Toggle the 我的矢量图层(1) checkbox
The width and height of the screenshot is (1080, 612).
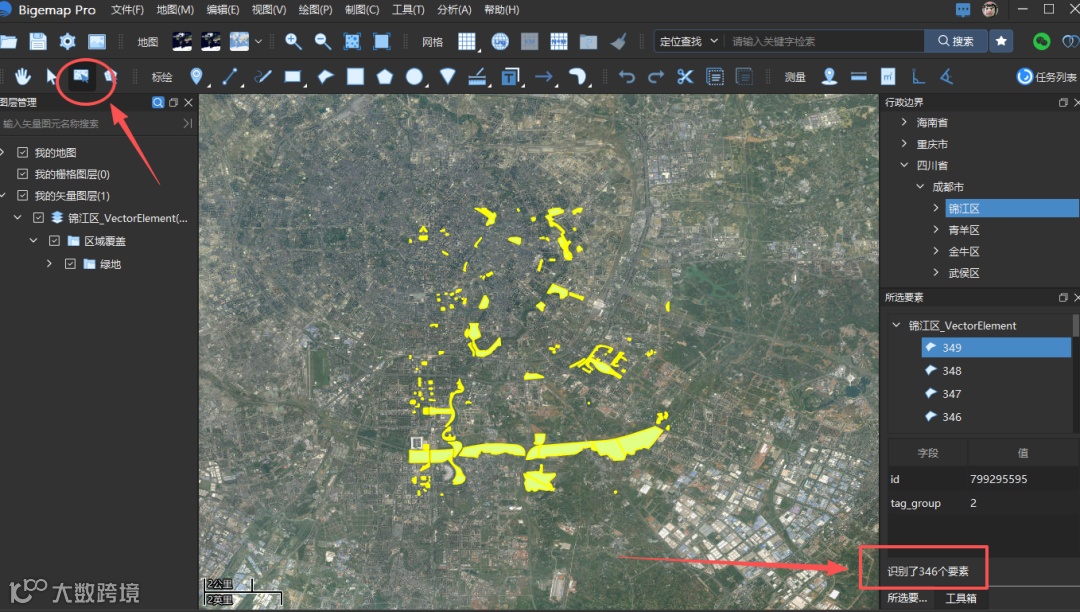point(23,196)
